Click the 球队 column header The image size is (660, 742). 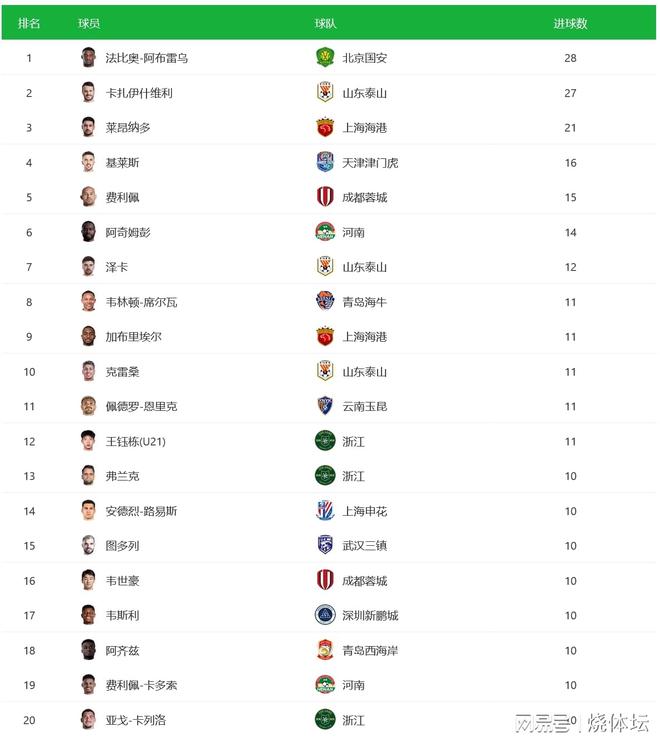click(x=325, y=23)
